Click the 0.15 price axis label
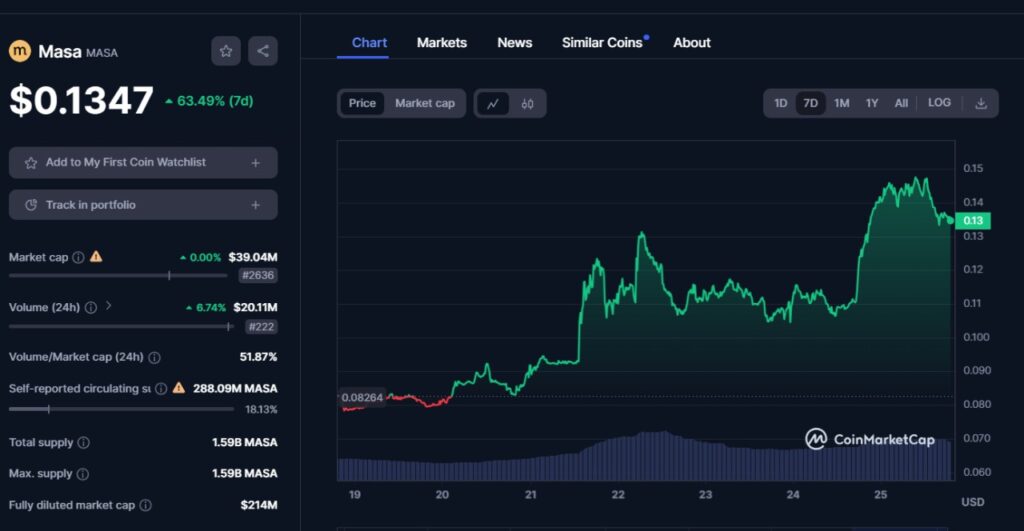 tap(973, 169)
